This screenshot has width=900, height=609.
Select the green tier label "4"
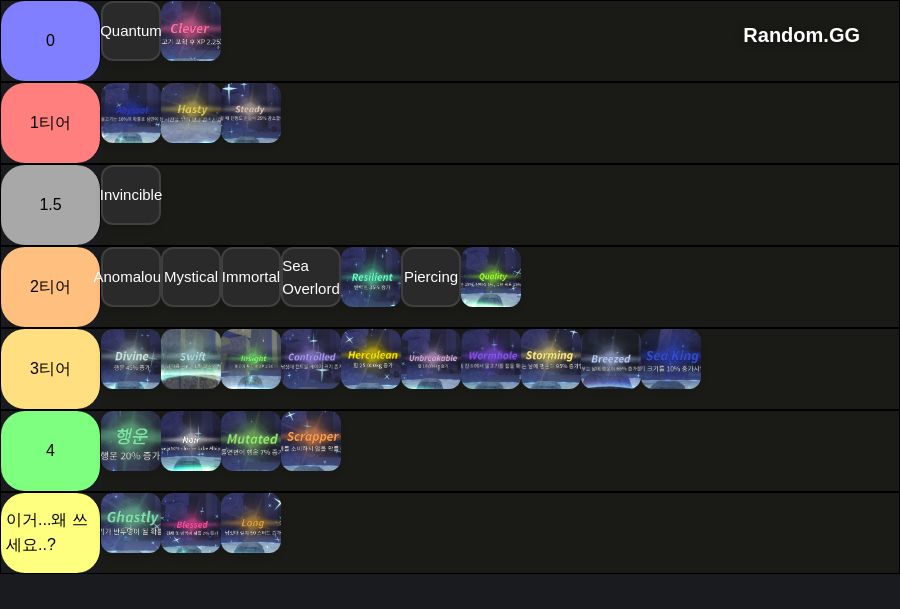[x=51, y=451]
